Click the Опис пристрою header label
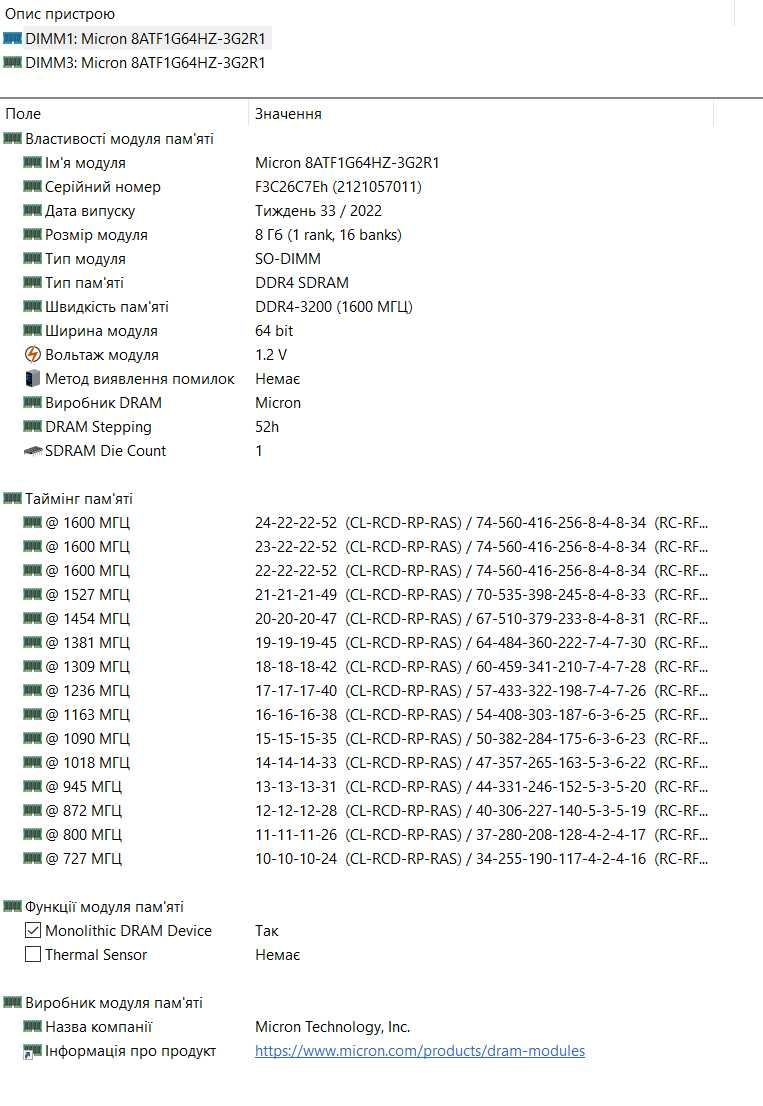 [x=60, y=14]
